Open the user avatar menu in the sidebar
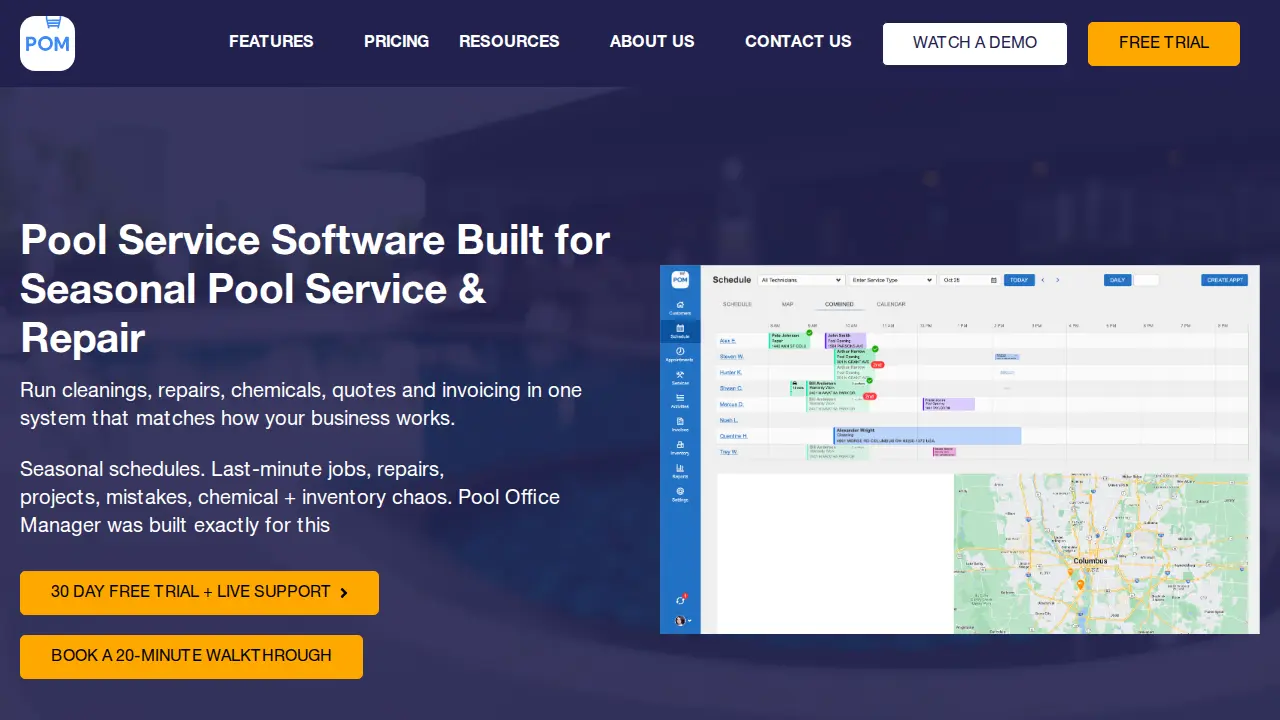This screenshot has width=1280, height=720. (682, 621)
